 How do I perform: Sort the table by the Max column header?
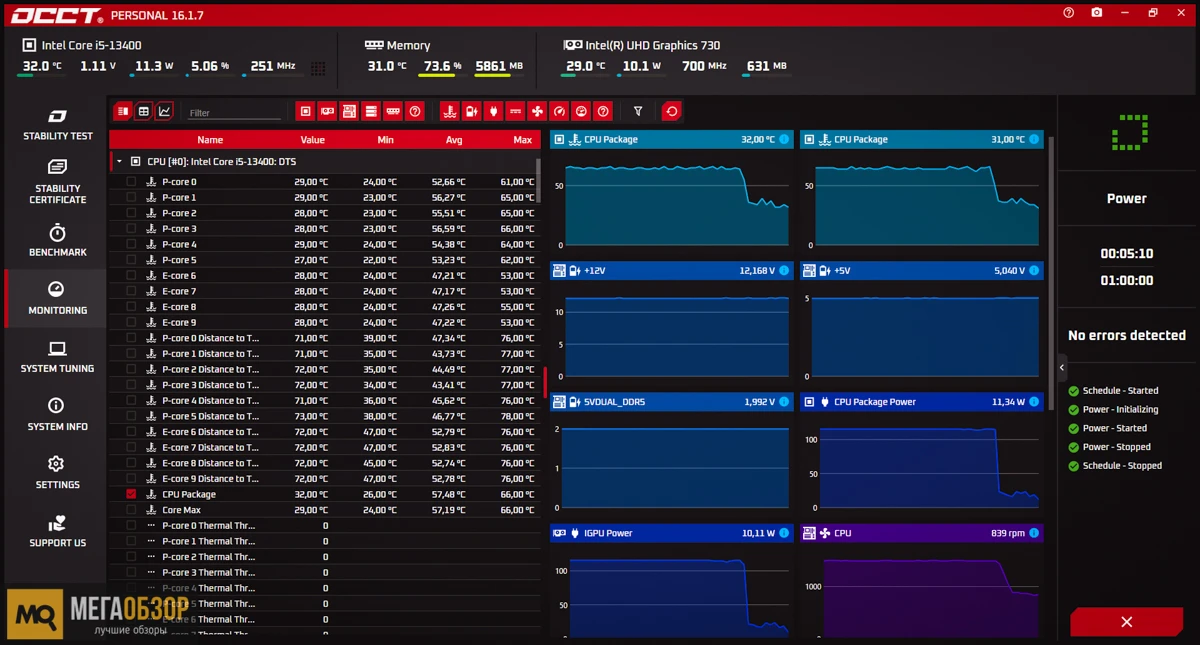(522, 140)
